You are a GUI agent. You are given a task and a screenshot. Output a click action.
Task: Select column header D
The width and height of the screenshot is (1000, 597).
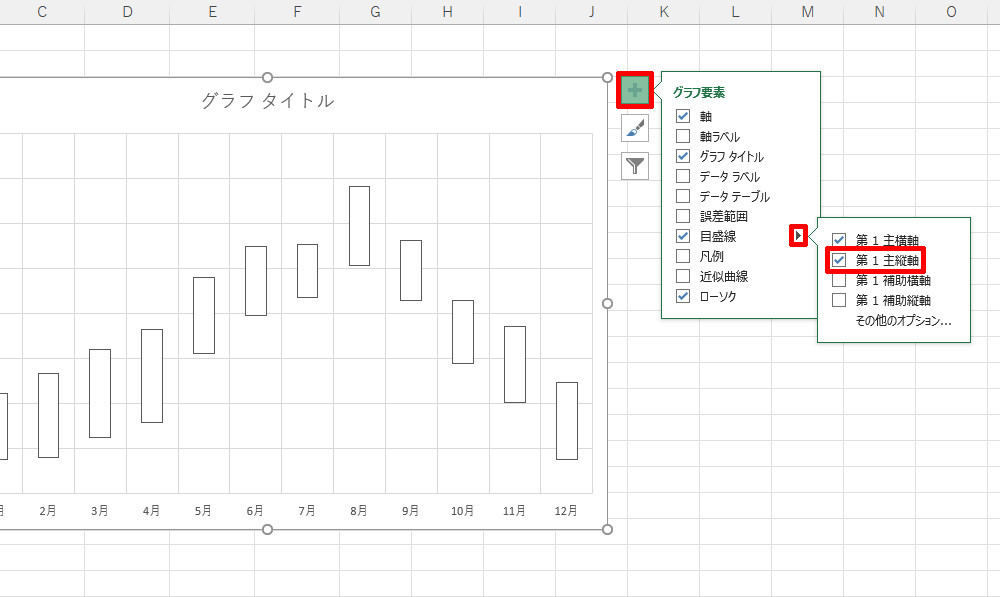coord(127,11)
